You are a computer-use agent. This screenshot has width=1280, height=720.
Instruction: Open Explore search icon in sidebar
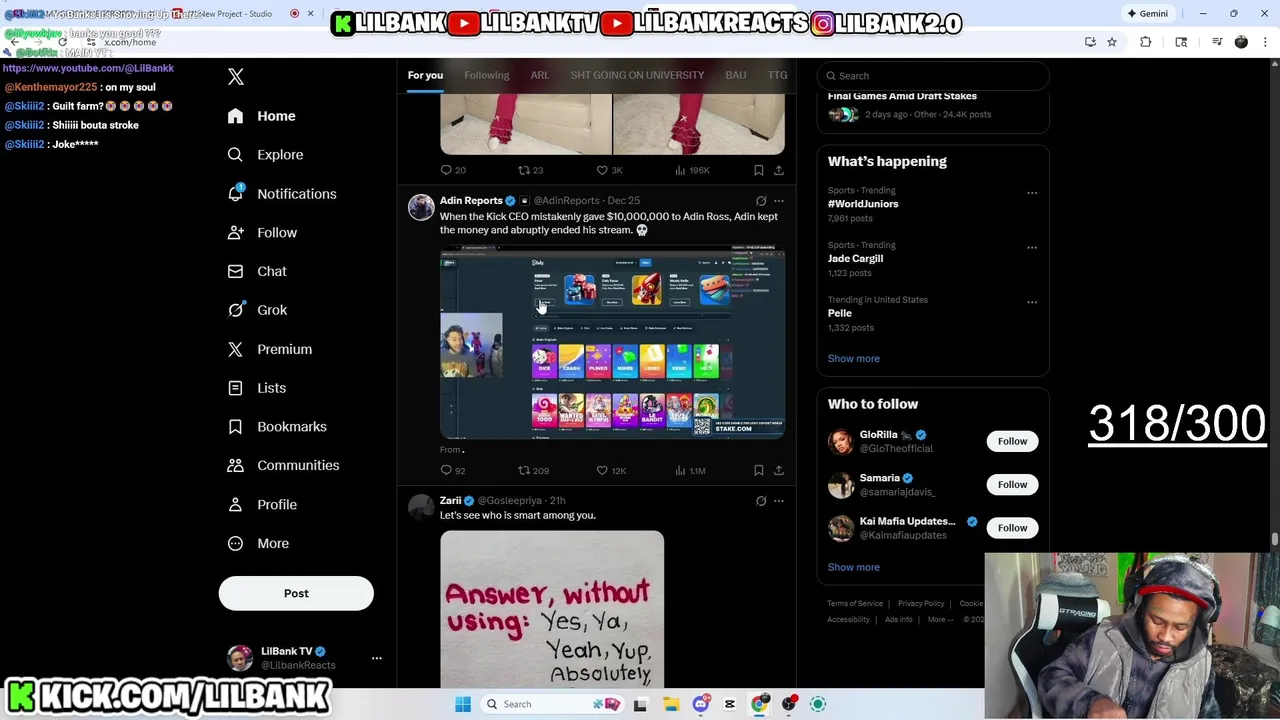[x=235, y=155]
